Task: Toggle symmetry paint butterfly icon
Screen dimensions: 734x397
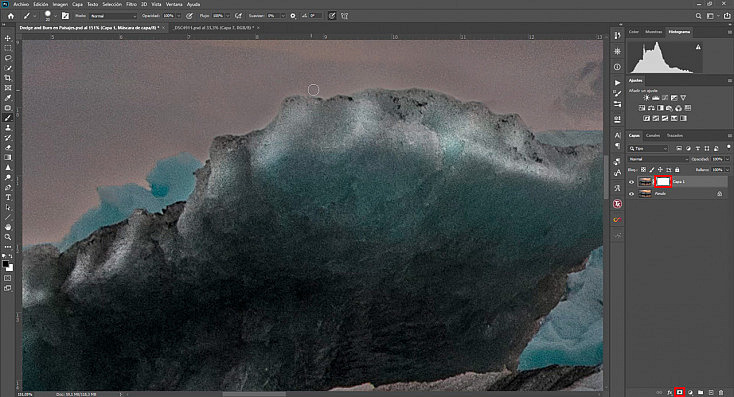Action: (x=345, y=16)
